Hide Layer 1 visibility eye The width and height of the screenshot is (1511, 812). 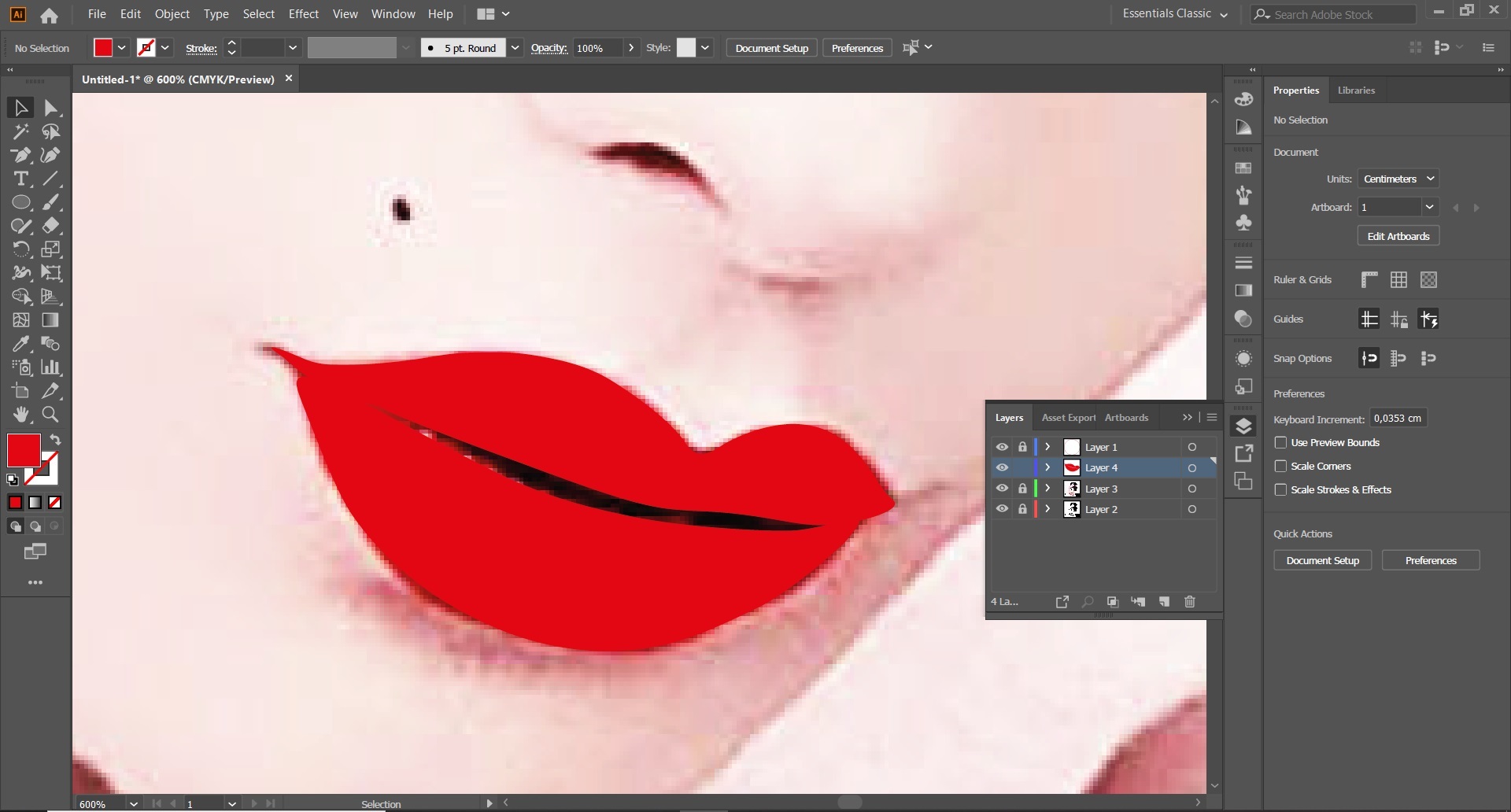tap(1002, 447)
